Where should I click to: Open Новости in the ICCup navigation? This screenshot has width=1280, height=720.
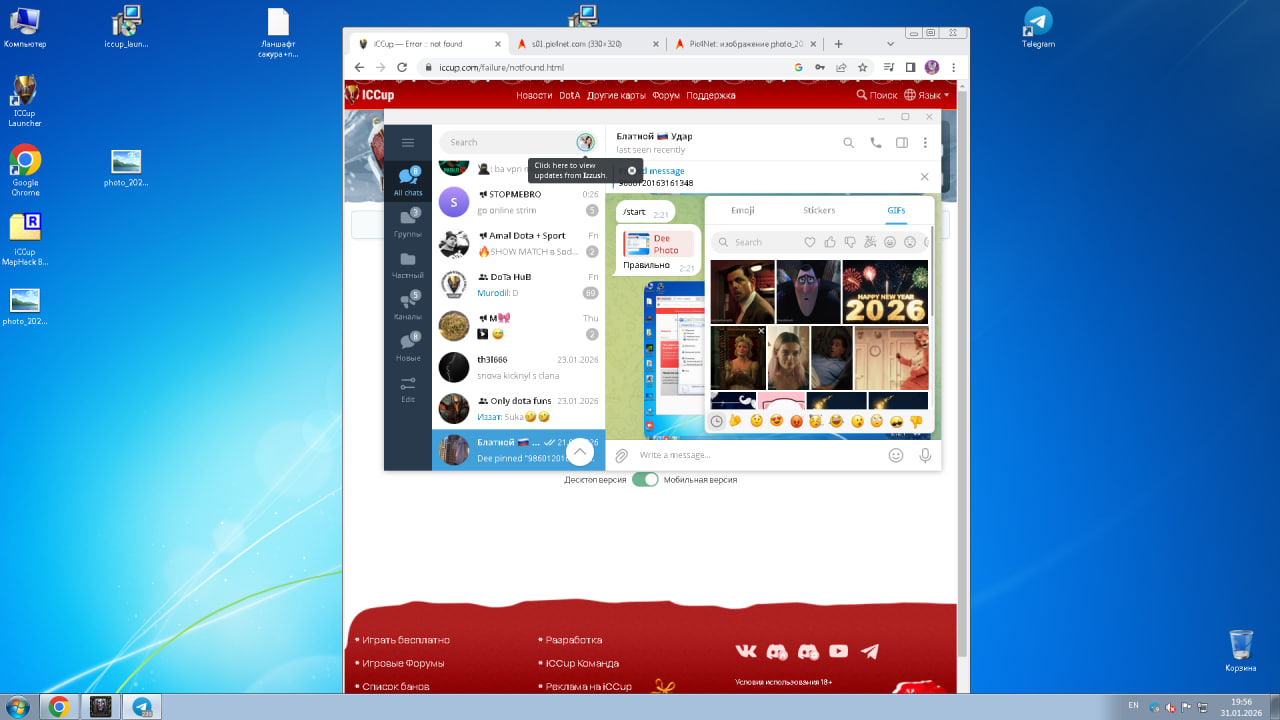click(x=534, y=95)
